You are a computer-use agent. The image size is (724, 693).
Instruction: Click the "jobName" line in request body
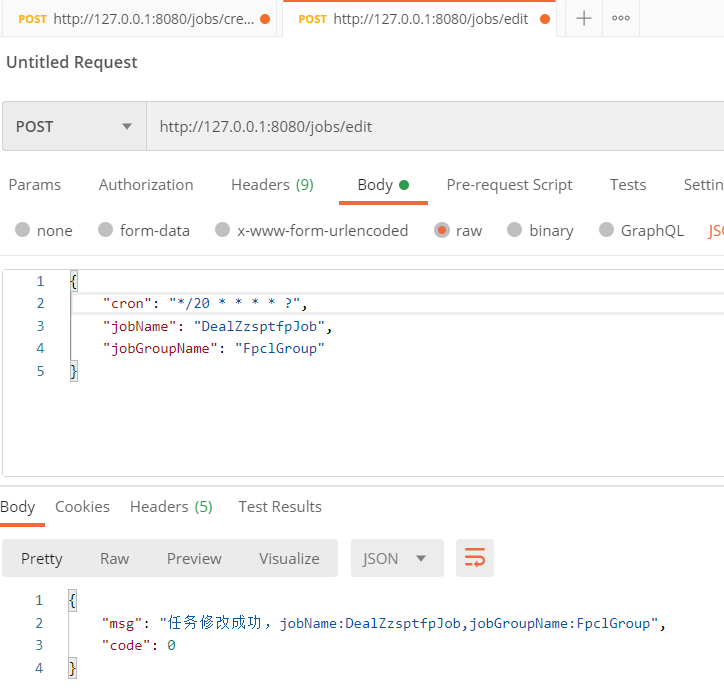[217, 326]
